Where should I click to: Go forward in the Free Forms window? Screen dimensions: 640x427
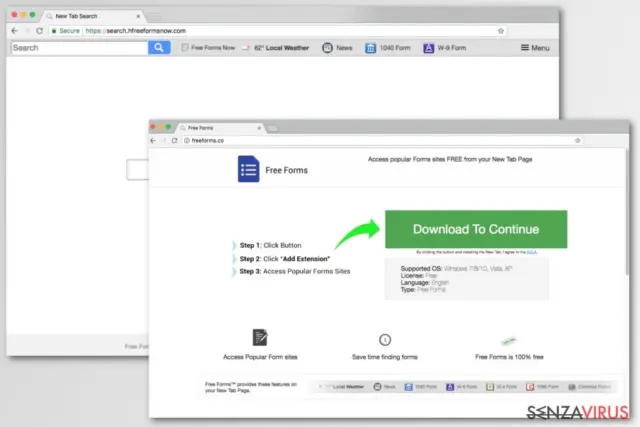pyautogui.click(x=164, y=140)
